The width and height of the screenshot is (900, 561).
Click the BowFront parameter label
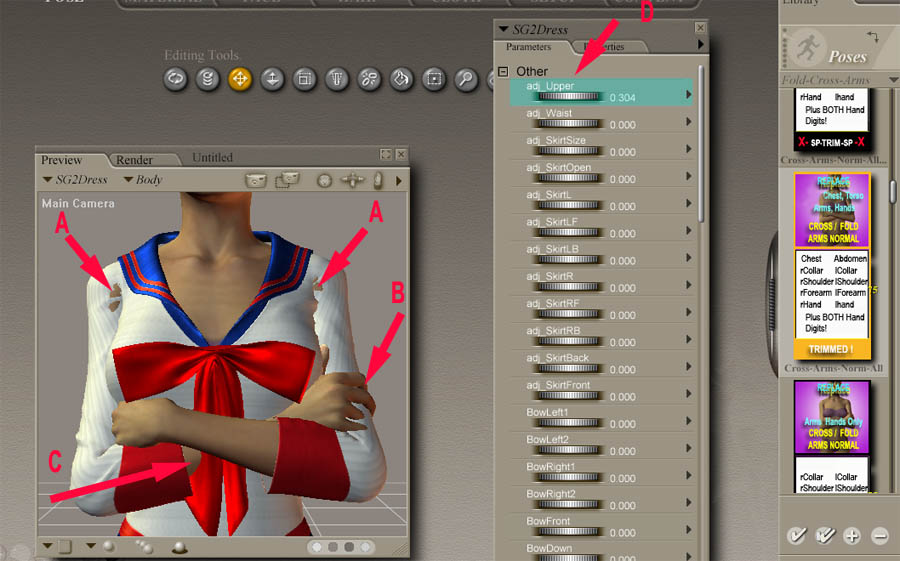(548, 521)
